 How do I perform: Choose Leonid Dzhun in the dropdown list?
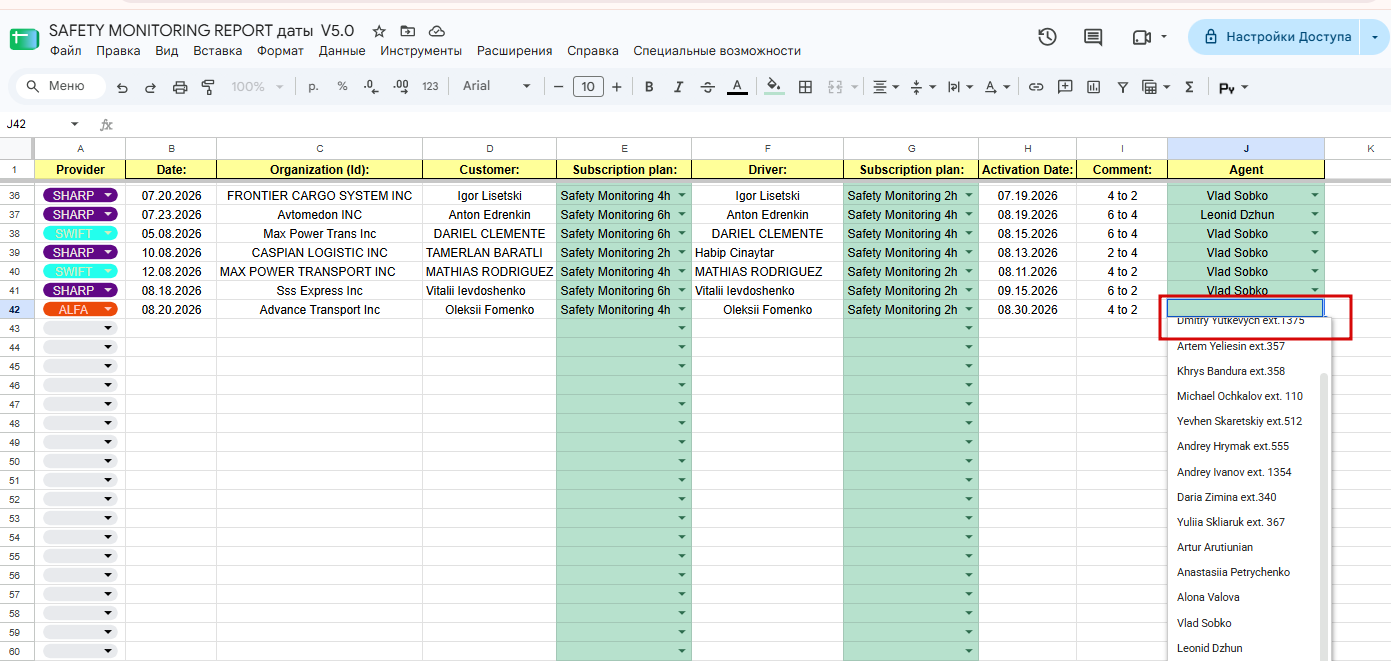click(1210, 648)
